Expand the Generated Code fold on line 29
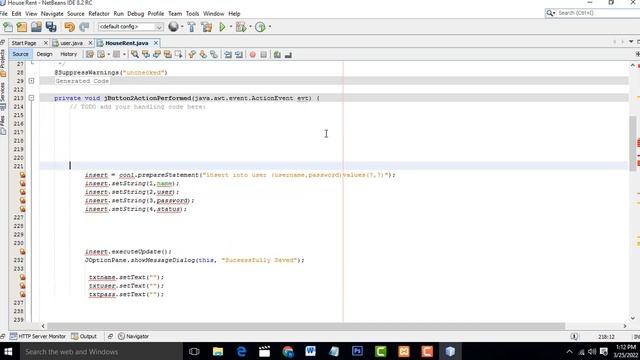This screenshot has width=640, height=360. (x=31, y=81)
